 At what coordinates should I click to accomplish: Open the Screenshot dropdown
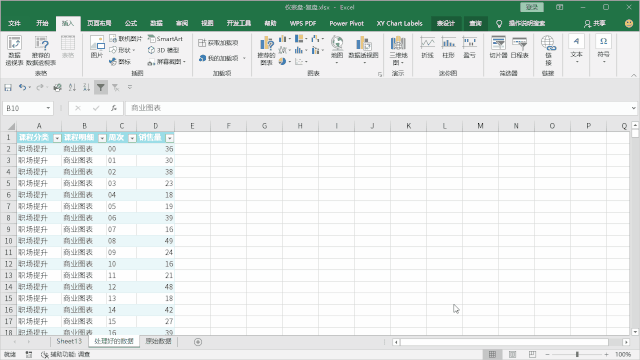click(167, 62)
